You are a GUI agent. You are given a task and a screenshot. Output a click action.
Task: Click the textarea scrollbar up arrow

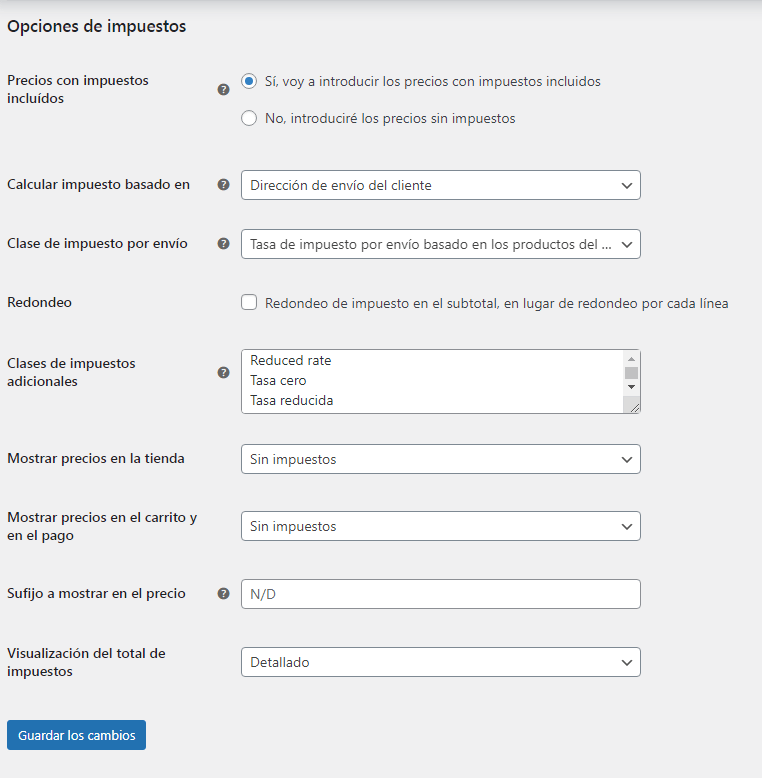[x=631, y=359]
